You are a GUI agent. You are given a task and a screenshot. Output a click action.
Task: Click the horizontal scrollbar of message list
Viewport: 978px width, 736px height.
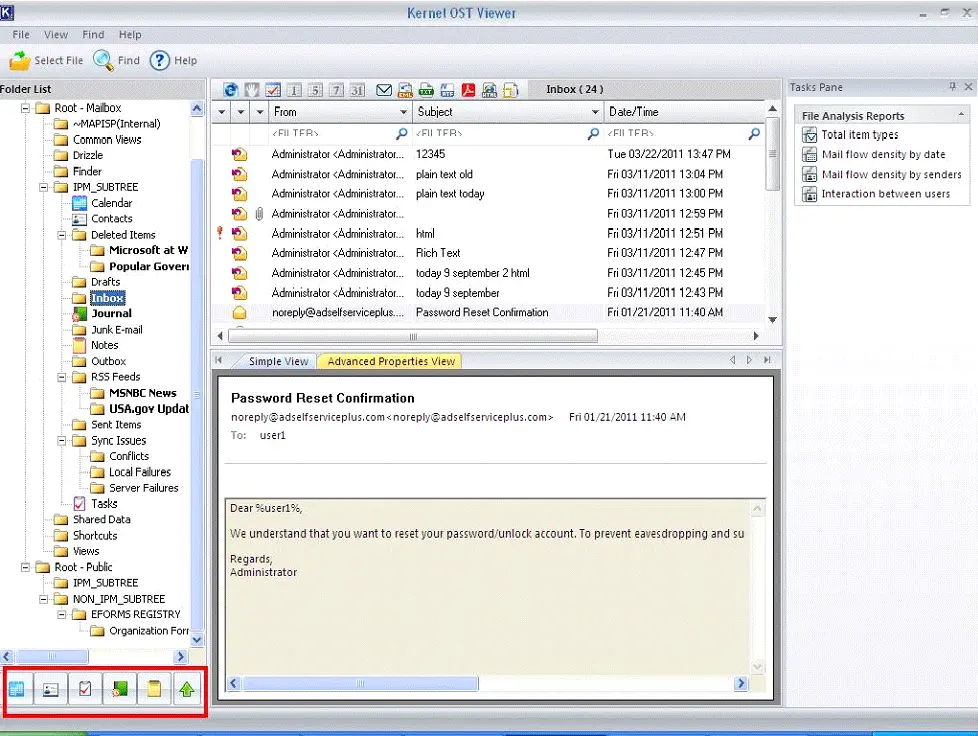tap(412, 336)
